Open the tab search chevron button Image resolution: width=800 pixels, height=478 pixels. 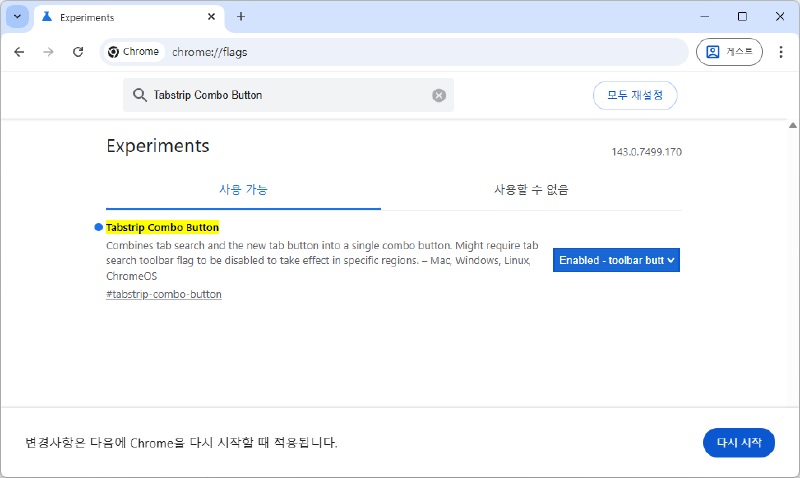click(x=17, y=17)
